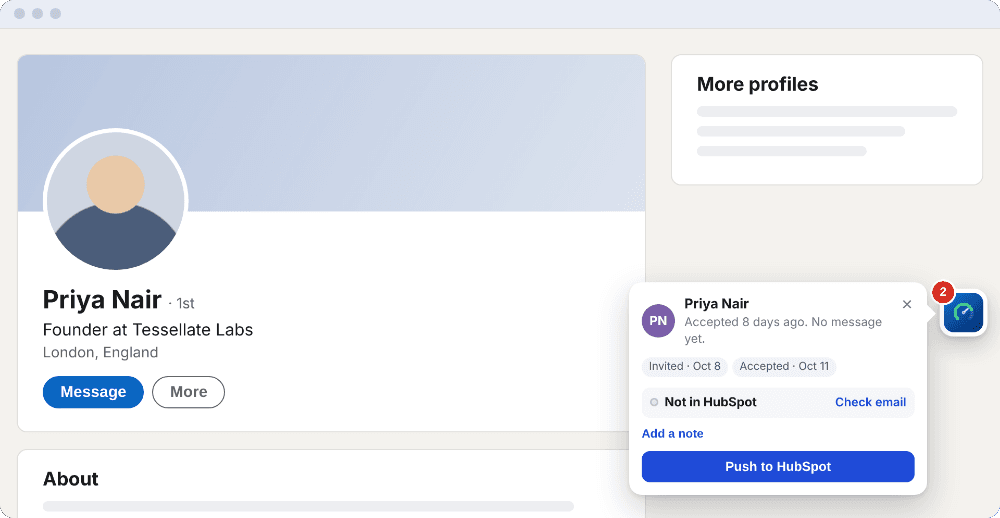This screenshot has width=1000, height=518.
Task: Click the red notification badge showing 2
Action: point(943,293)
